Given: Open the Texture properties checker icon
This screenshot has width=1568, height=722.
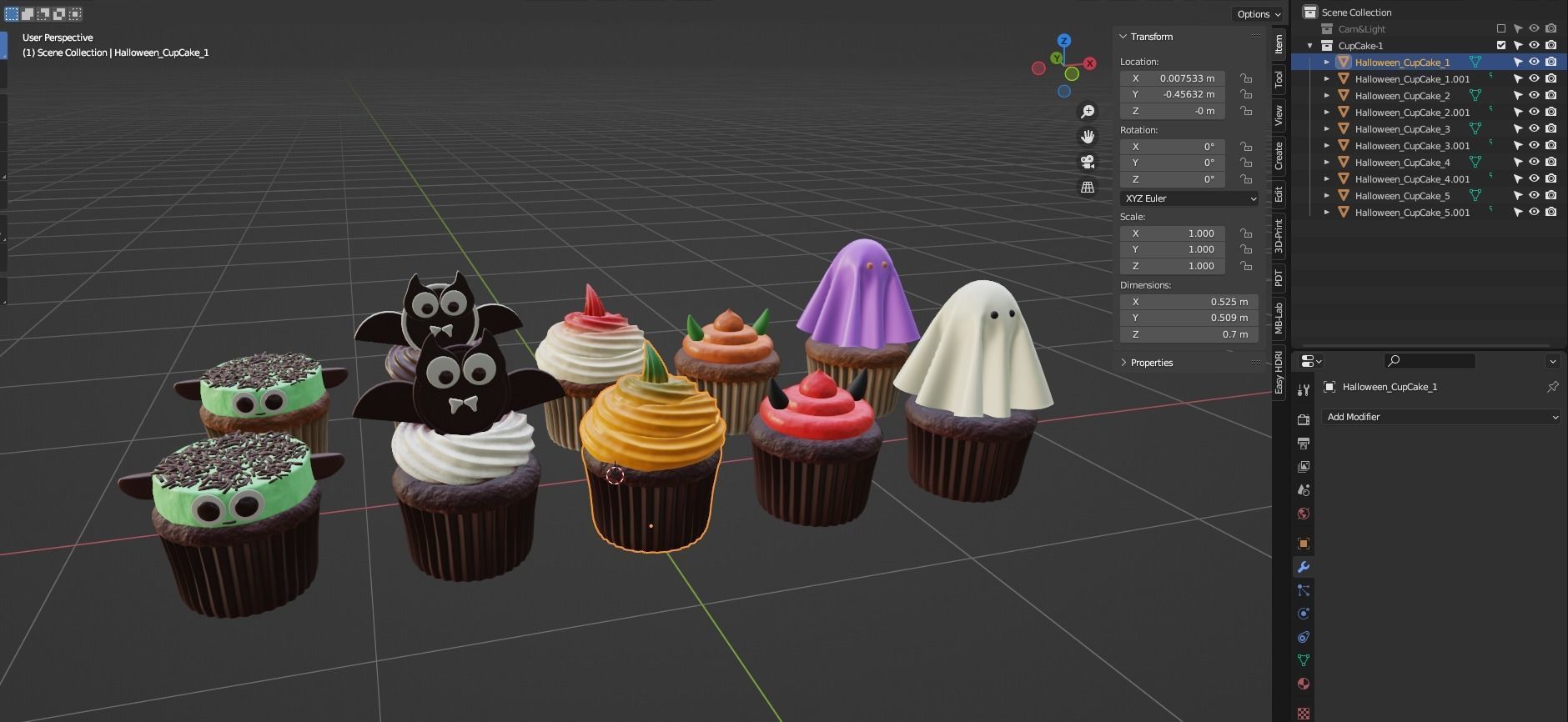Looking at the screenshot, I should tap(1304, 713).
